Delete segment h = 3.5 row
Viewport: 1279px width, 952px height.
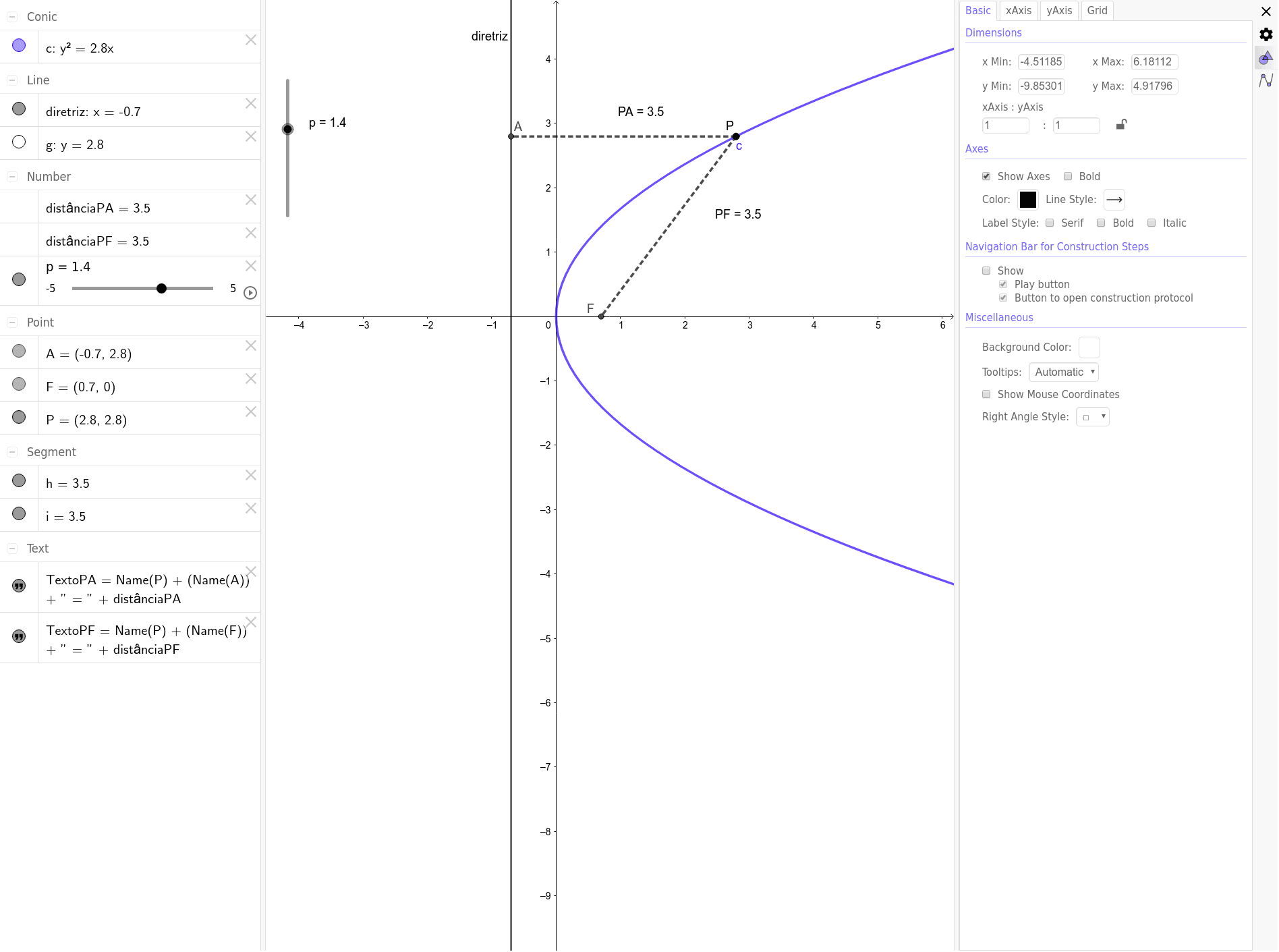tap(251, 475)
